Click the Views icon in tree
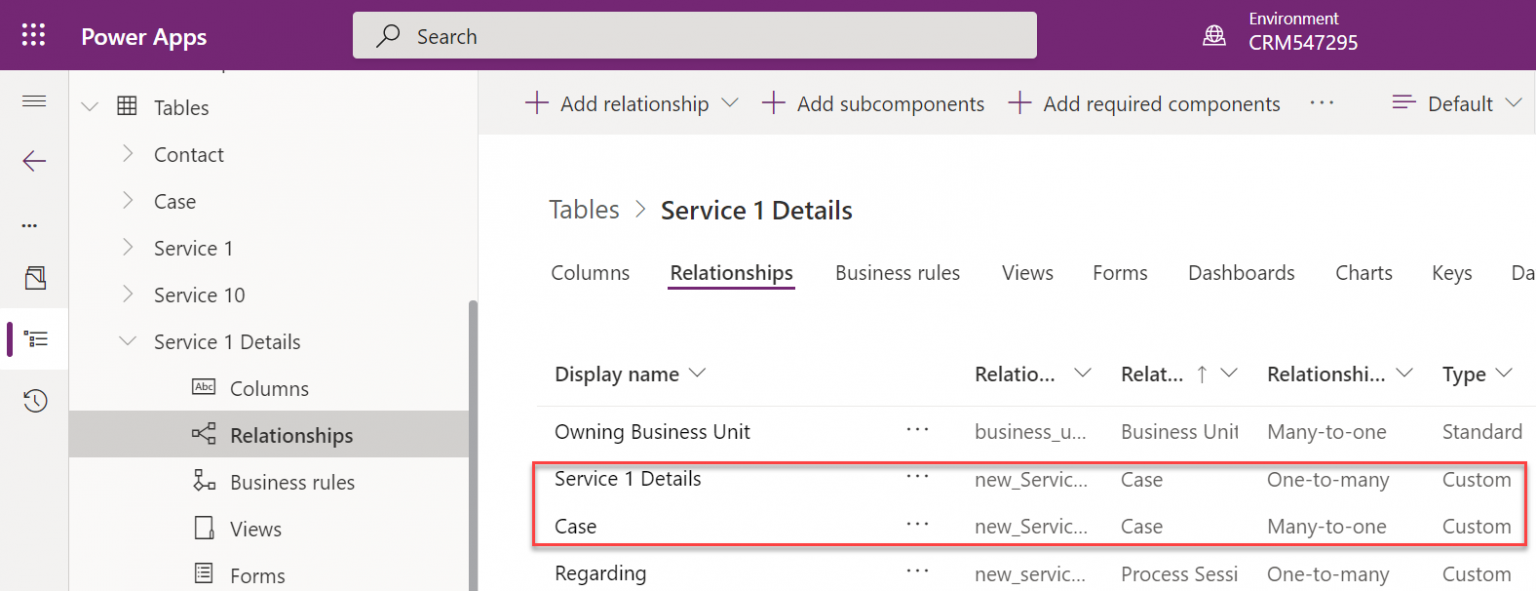 (x=204, y=527)
